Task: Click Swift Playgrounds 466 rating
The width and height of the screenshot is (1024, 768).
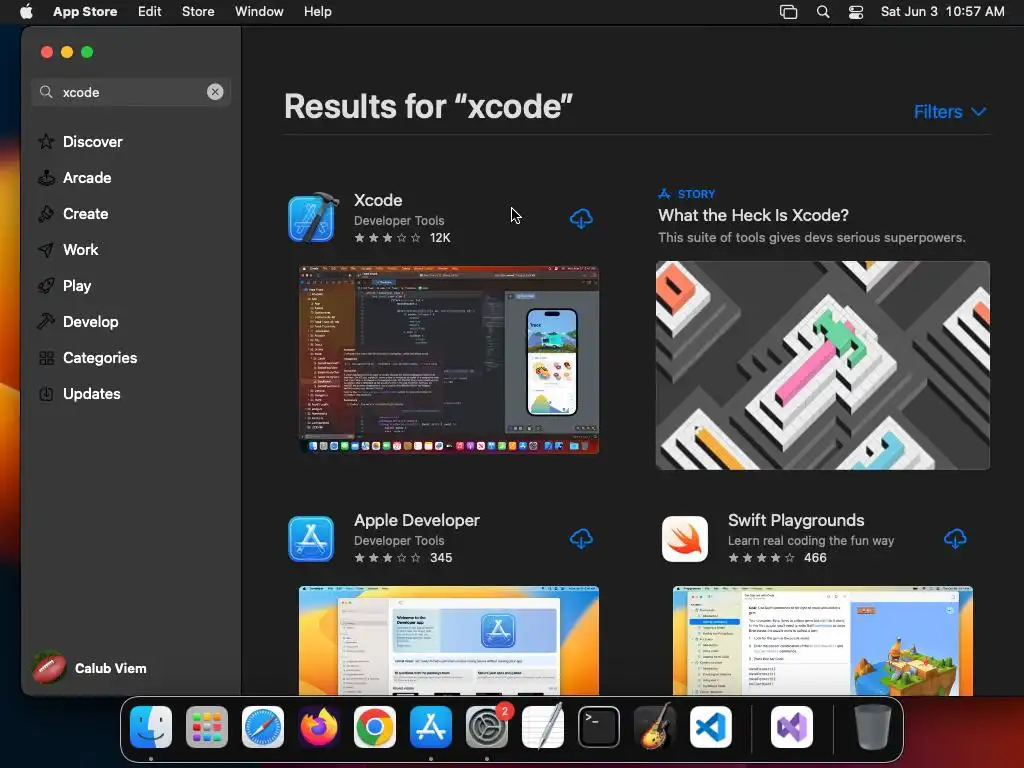Action: [777, 558]
